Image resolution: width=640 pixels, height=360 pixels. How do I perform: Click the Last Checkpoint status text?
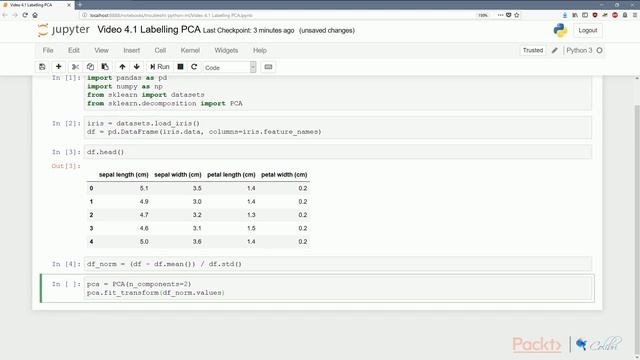248,31
